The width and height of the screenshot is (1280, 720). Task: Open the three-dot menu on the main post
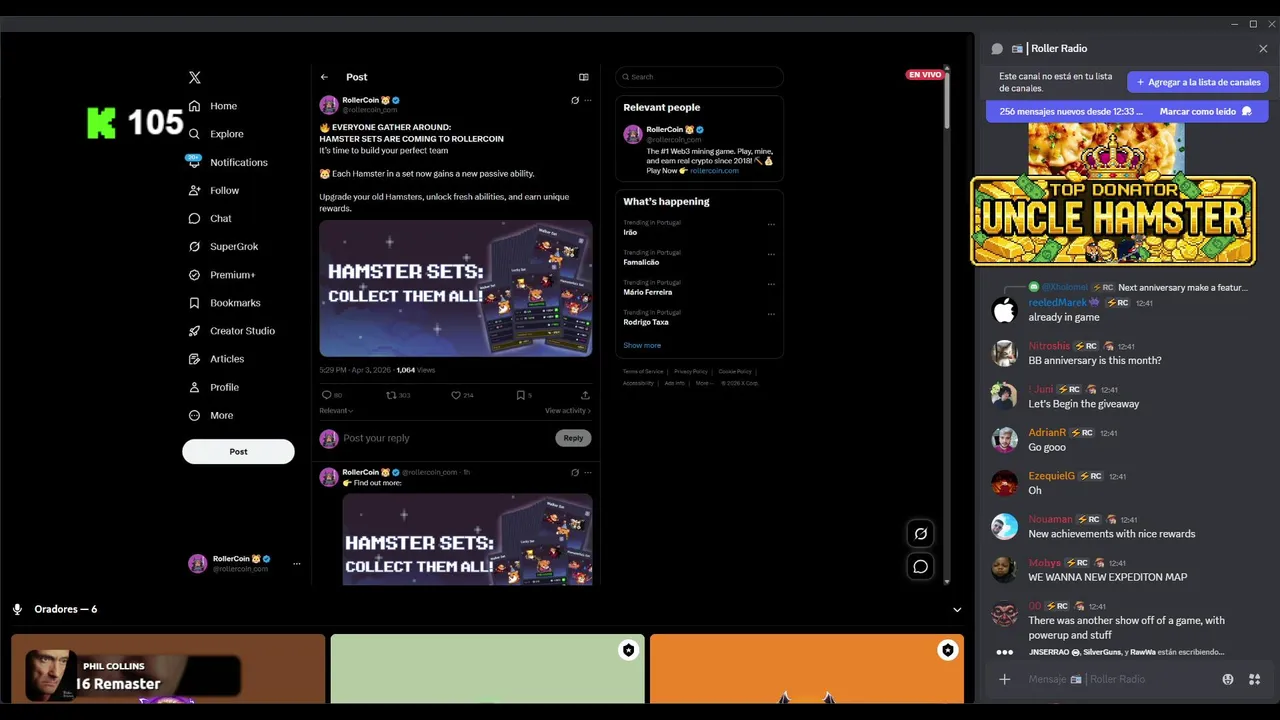point(588,100)
